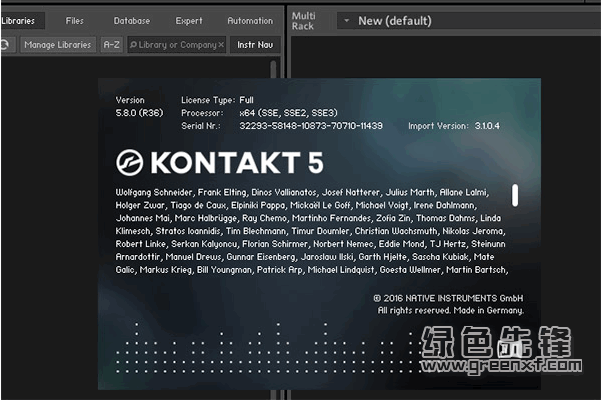Click the 2016 NATIVE INSTRUMENTS GmbH copyright text

(x=448, y=298)
